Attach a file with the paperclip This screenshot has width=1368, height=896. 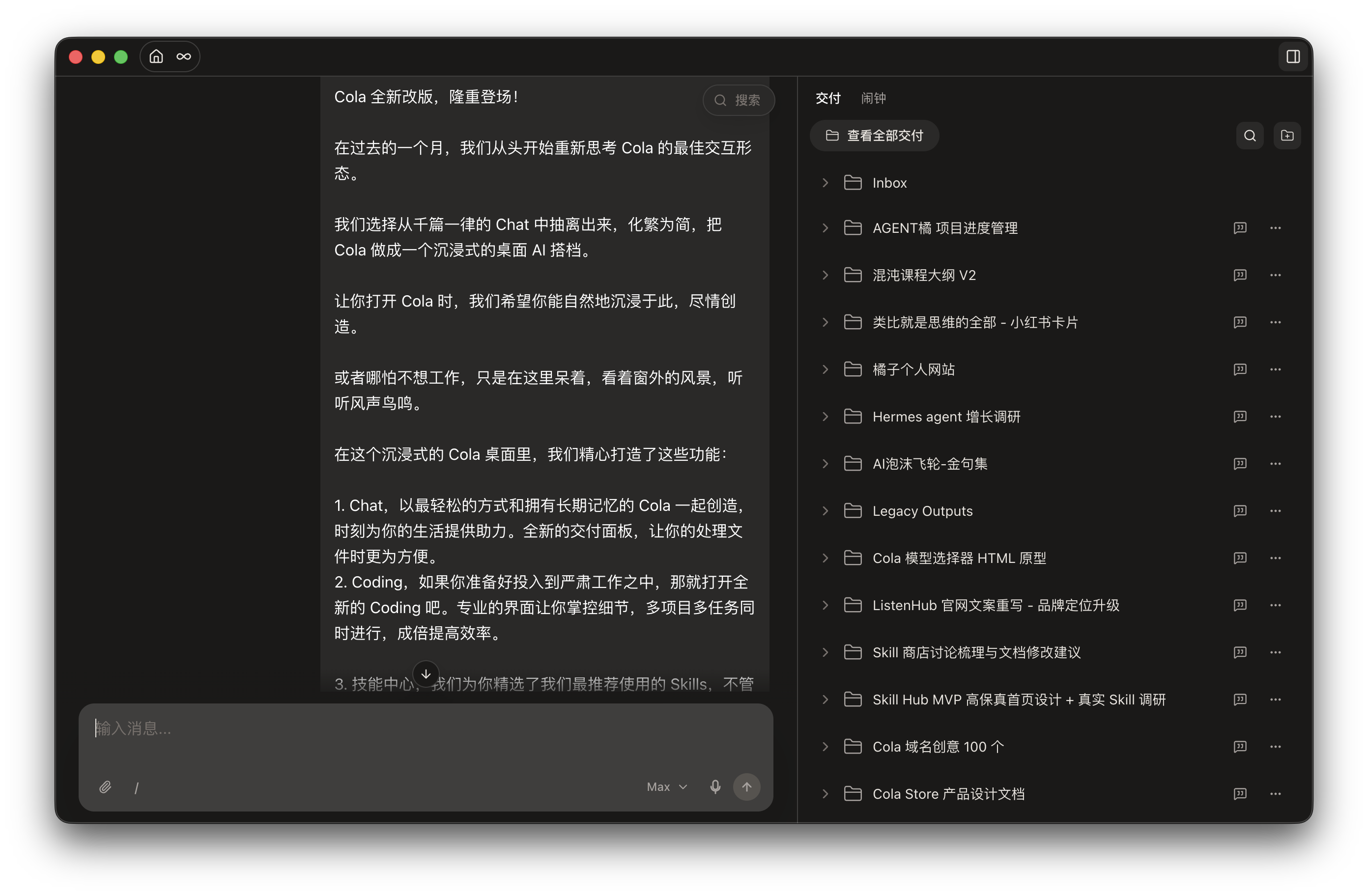point(105,787)
